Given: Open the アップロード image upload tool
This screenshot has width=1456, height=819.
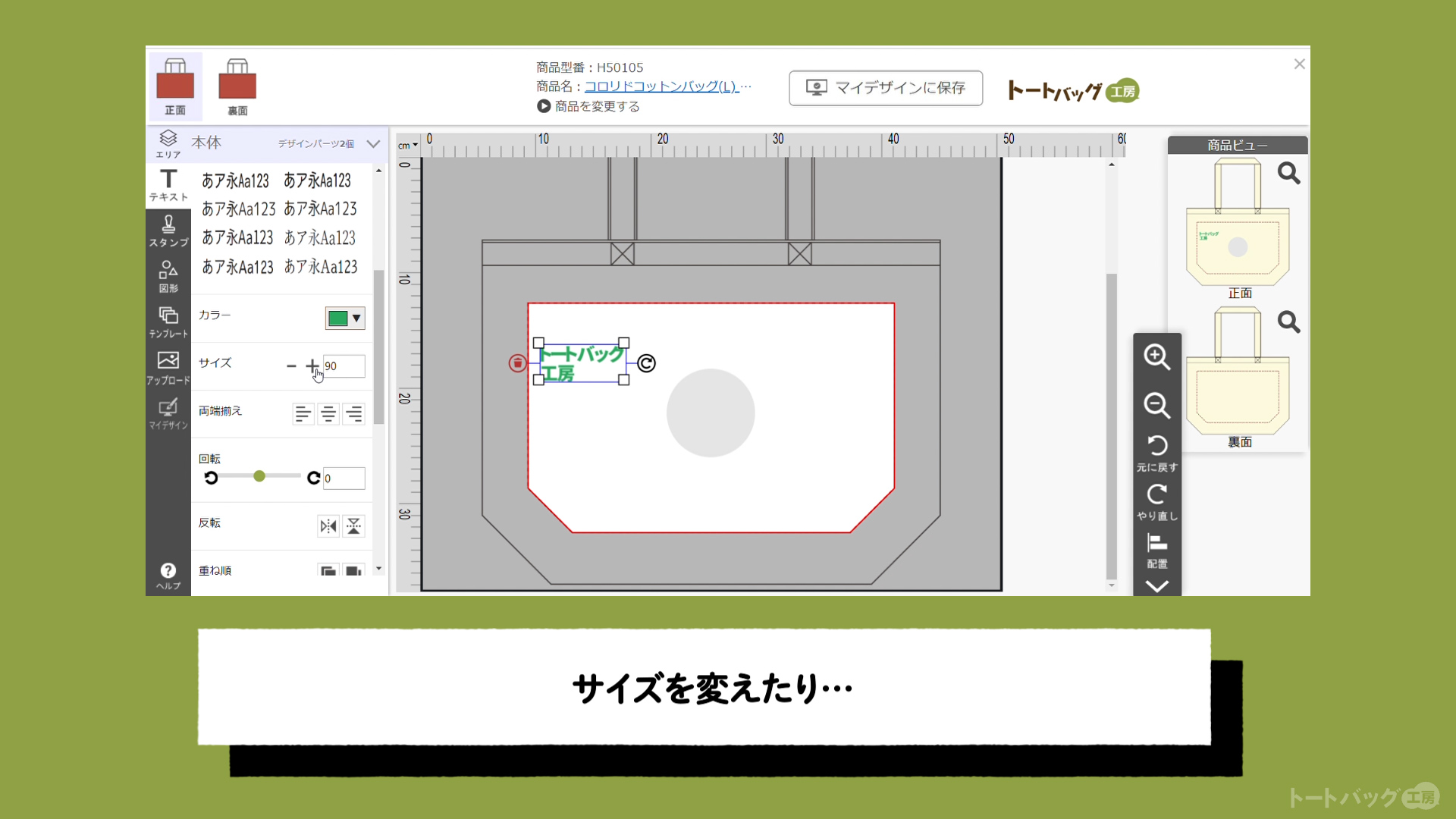Looking at the screenshot, I should (x=168, y=368).
